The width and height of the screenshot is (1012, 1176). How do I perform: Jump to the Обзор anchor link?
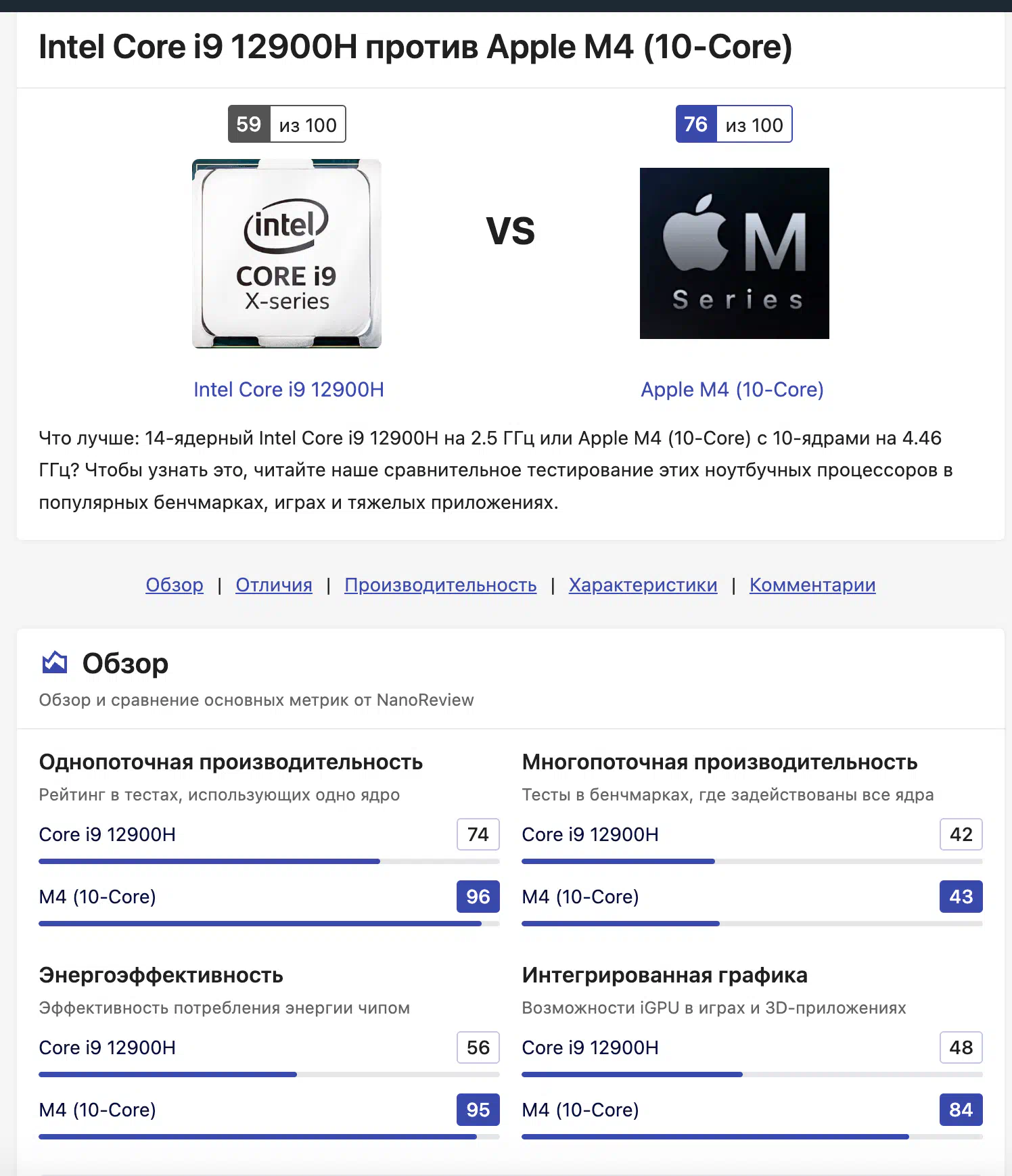pyautogui.click(x=175, y=585)
